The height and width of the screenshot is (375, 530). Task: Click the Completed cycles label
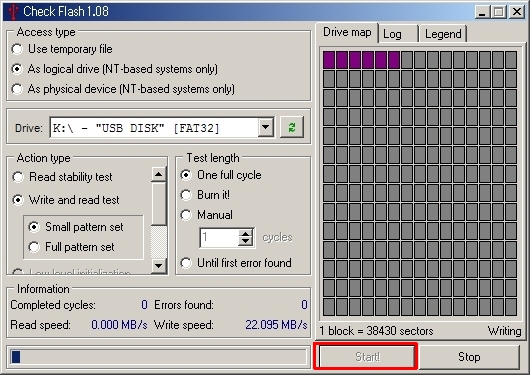(53, 305)
